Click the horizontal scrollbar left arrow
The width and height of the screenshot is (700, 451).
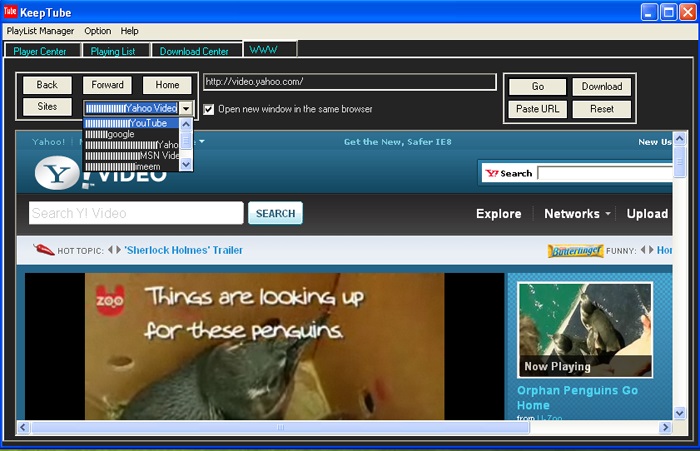[23, 427]
